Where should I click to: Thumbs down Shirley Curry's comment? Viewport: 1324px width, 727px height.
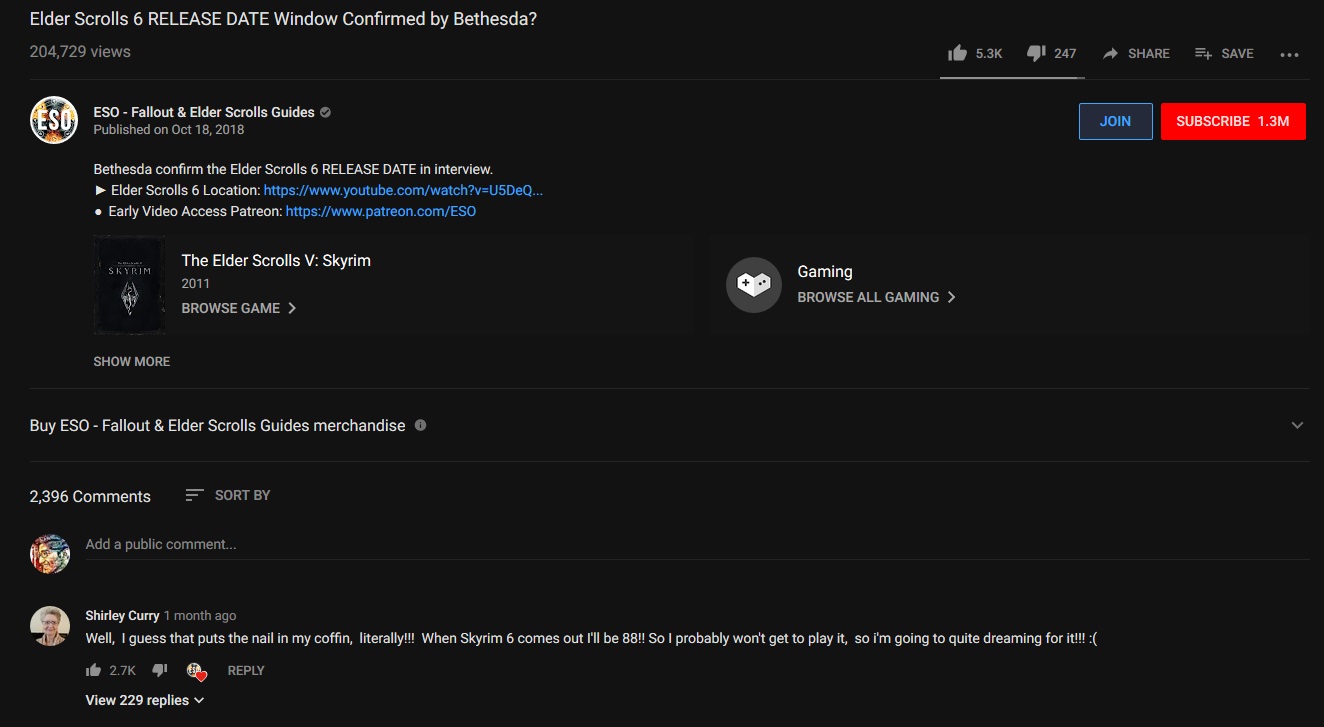click(159, 670)
